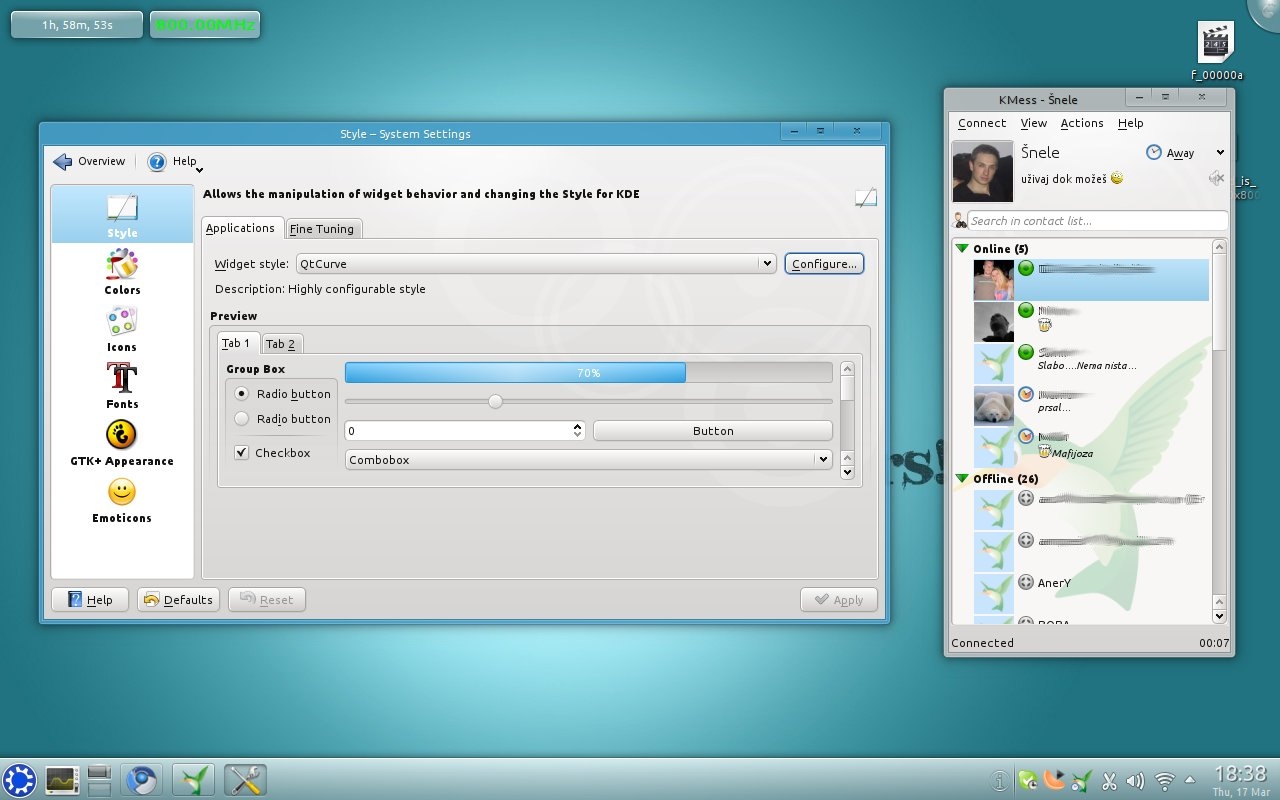The width and height of the screenshot is (1280, 800).
Task: Switch to the upper virtual desktop in pager
Action: pos(99,772)
